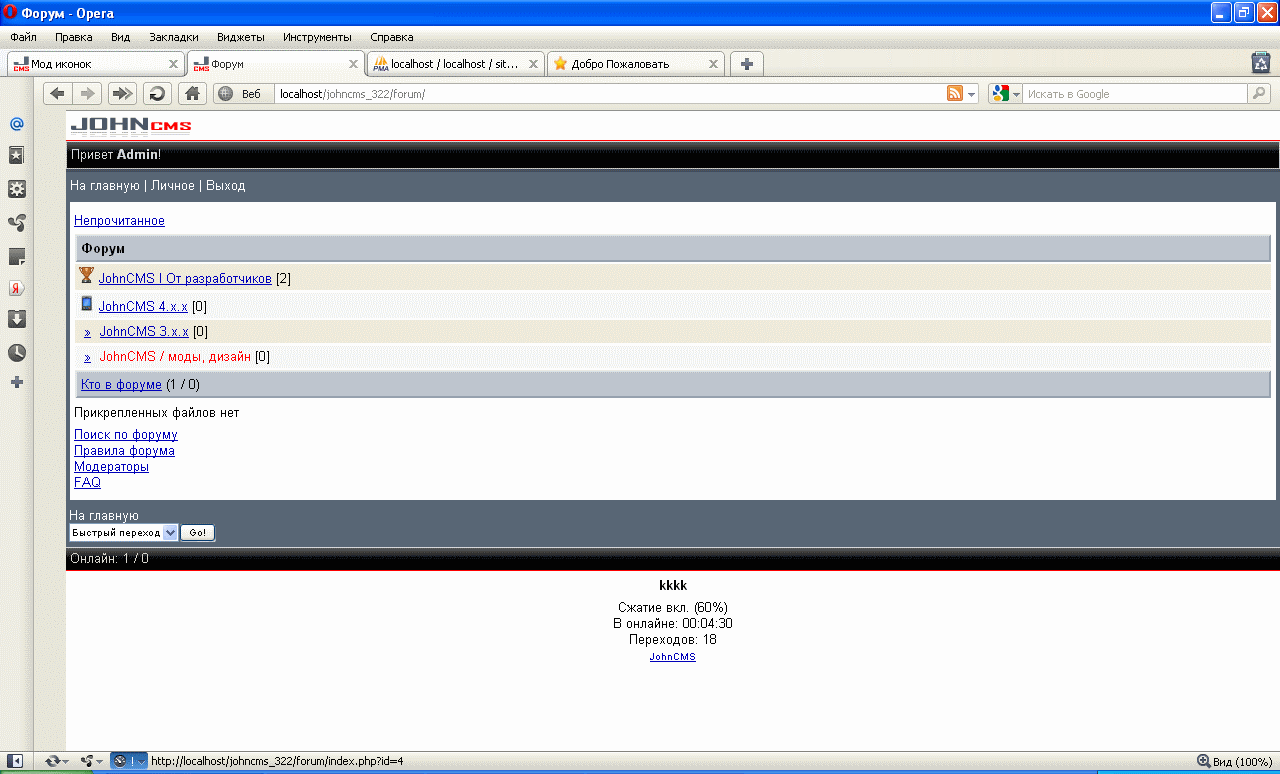
Task: Open the JohnCMS 4.x.x forum link
Action: click(x=143, y=307)
